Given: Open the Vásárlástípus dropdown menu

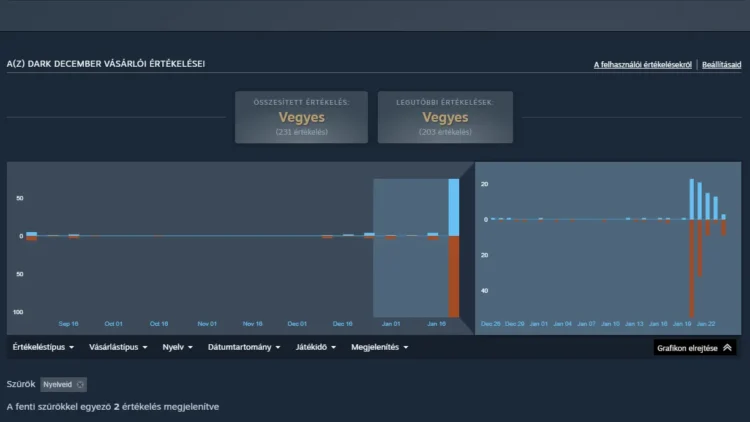Looking at the screenshot, I should click(x=118, y=348).
